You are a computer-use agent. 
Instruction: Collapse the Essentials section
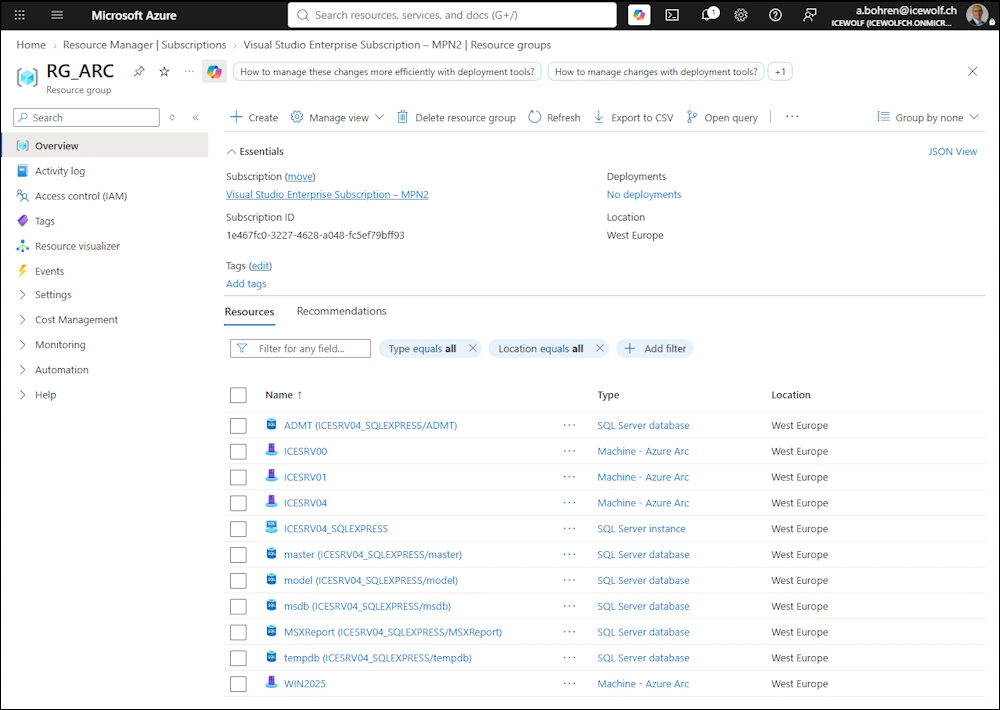(255, 151)
